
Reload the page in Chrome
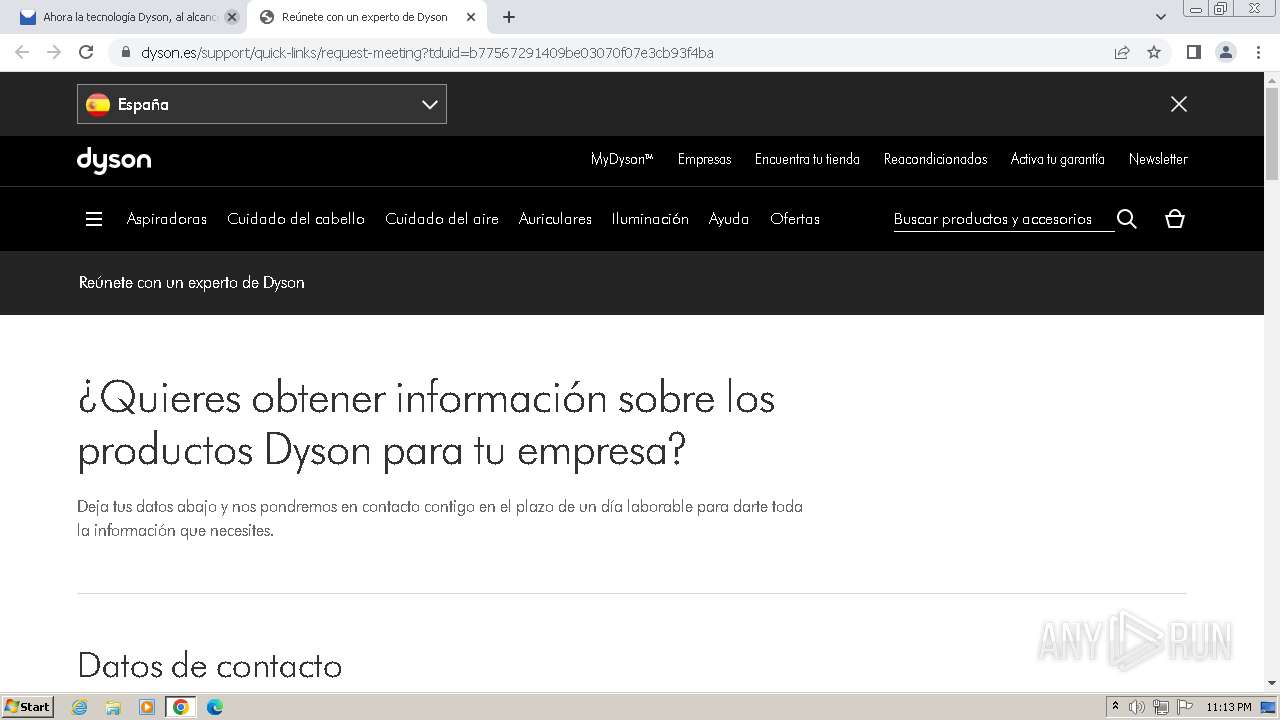86,52
